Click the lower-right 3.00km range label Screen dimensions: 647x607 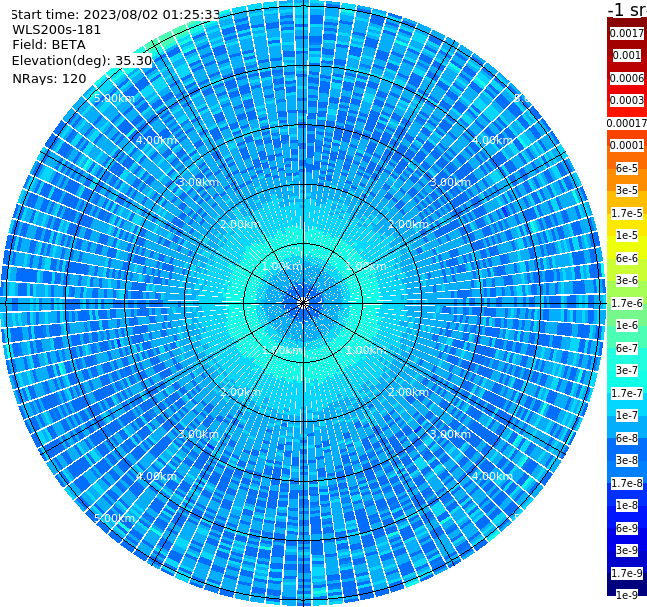pyautogui.click(x=450, y=434)
